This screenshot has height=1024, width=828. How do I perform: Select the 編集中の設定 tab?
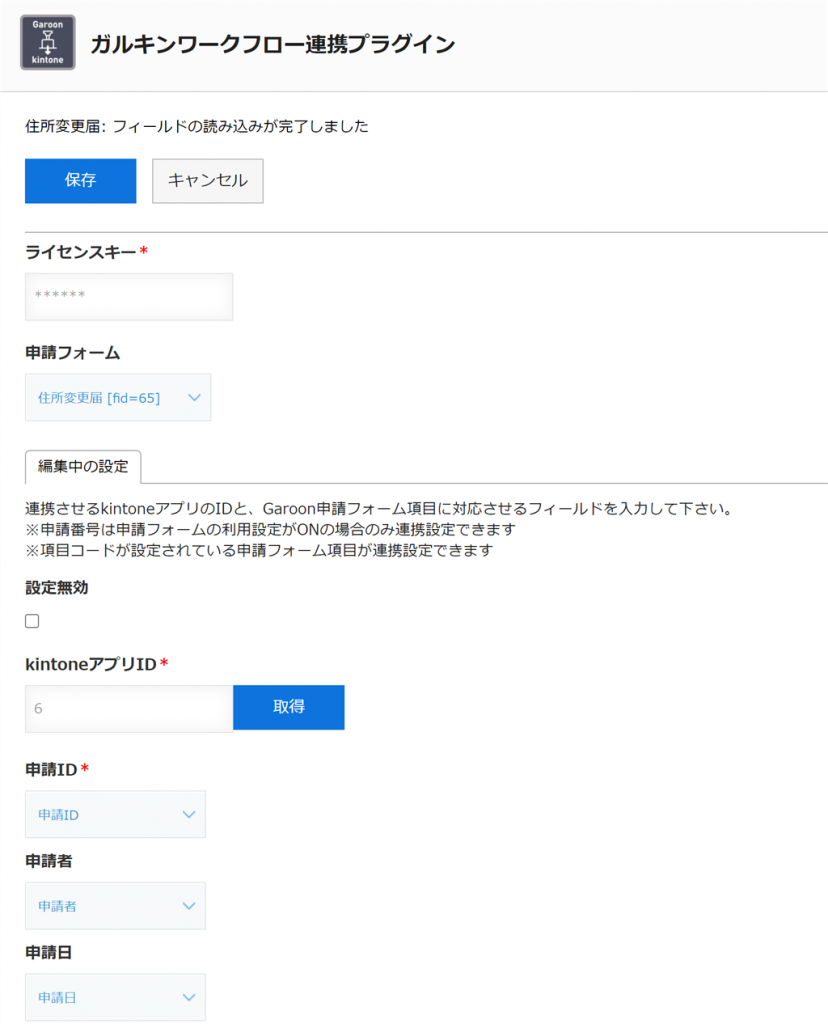[x=83, y=466]
